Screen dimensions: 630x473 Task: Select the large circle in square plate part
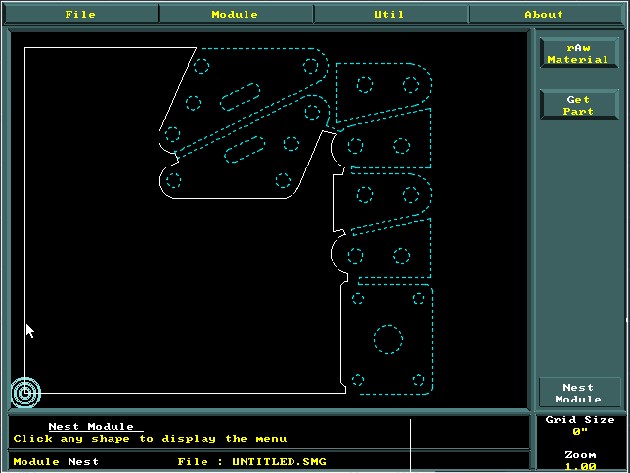click(x=388, y=339)
